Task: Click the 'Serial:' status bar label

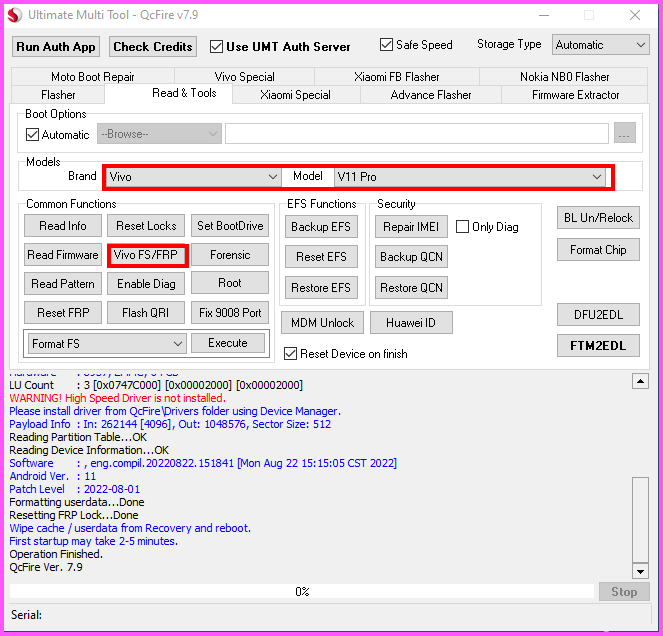Action: (x=26, y=614)
